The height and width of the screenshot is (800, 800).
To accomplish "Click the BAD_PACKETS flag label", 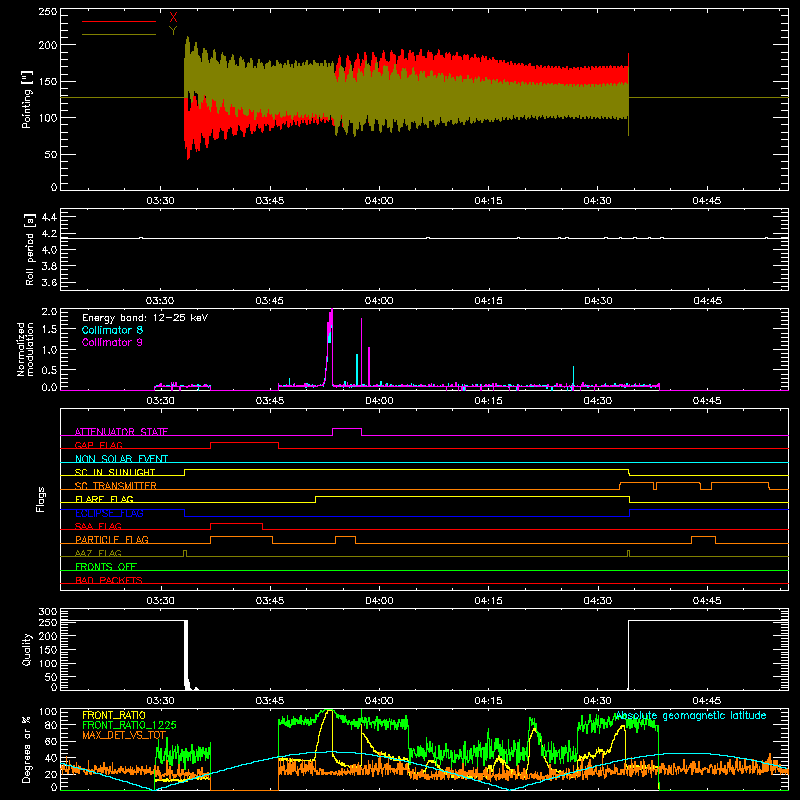I will 109,580.
